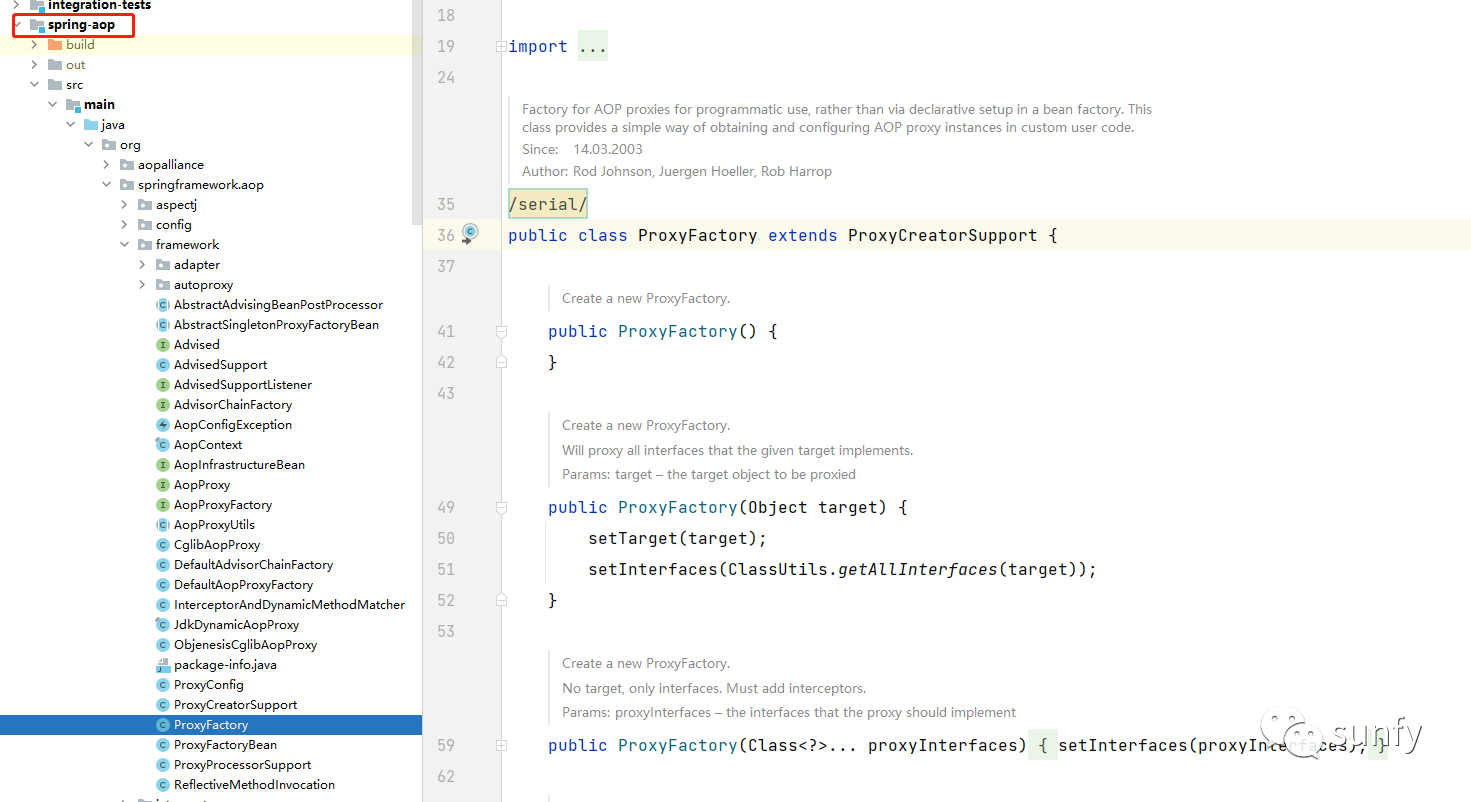Expand the config package

pyautogui.click(x=125, y=225)
